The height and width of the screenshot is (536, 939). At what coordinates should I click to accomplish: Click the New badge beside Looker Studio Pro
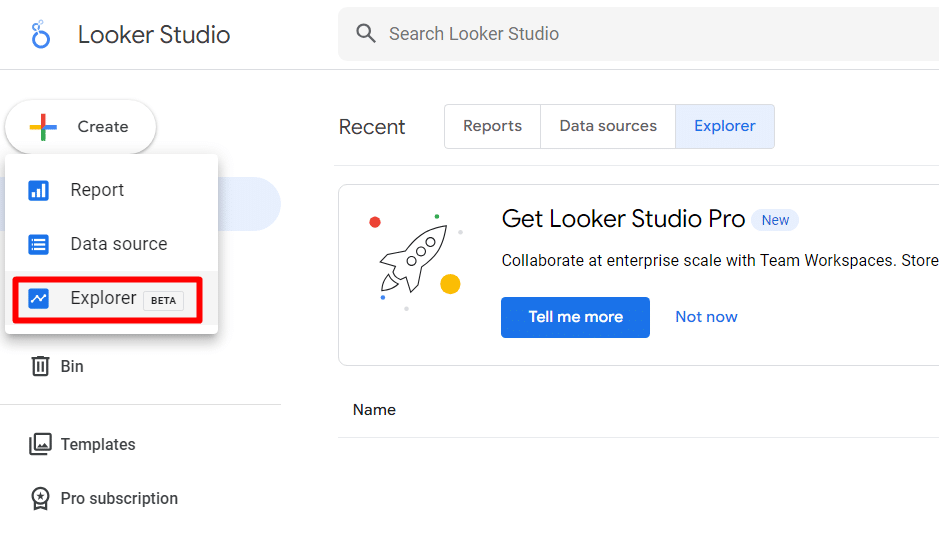pos(775,220)
